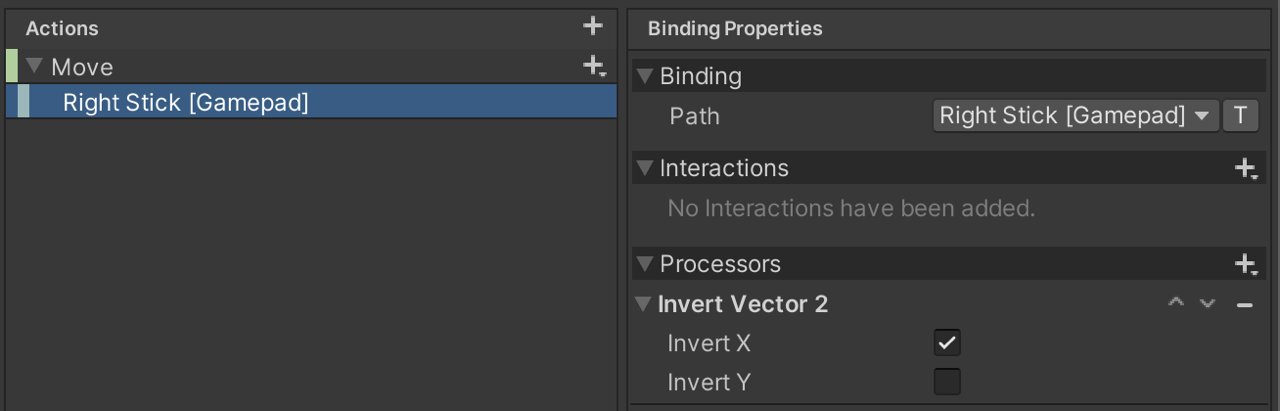This screenshot has height=411, width=1280.
Task: Move Invert Vector 2 processor down
Action: point(1207,304)
